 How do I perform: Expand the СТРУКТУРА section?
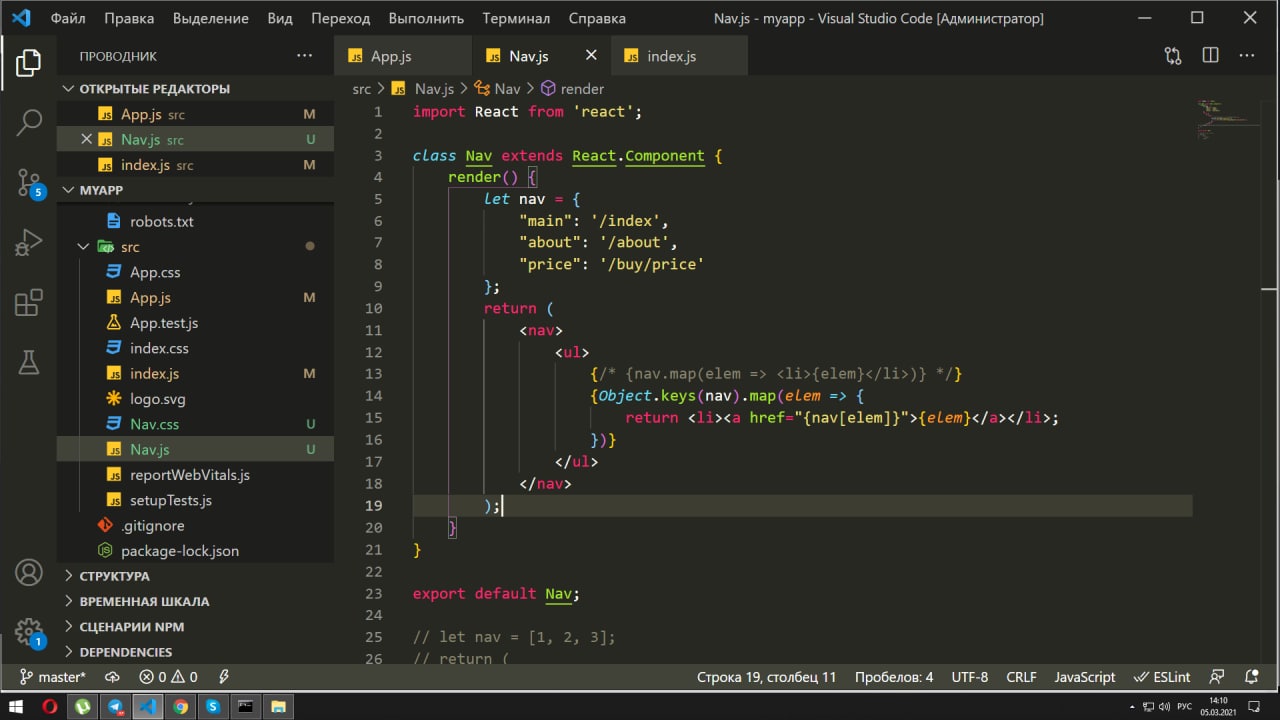(114, 576)
